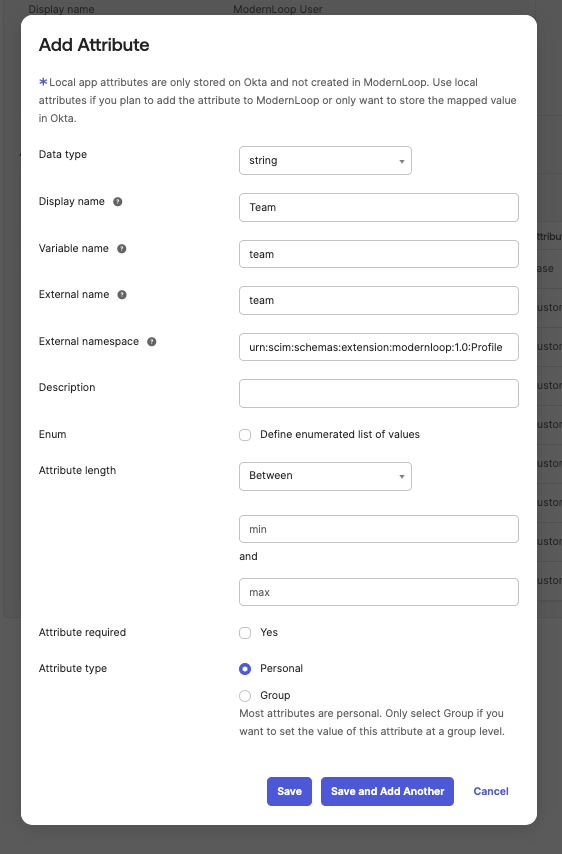Click the Data type label

click(63, 154)
